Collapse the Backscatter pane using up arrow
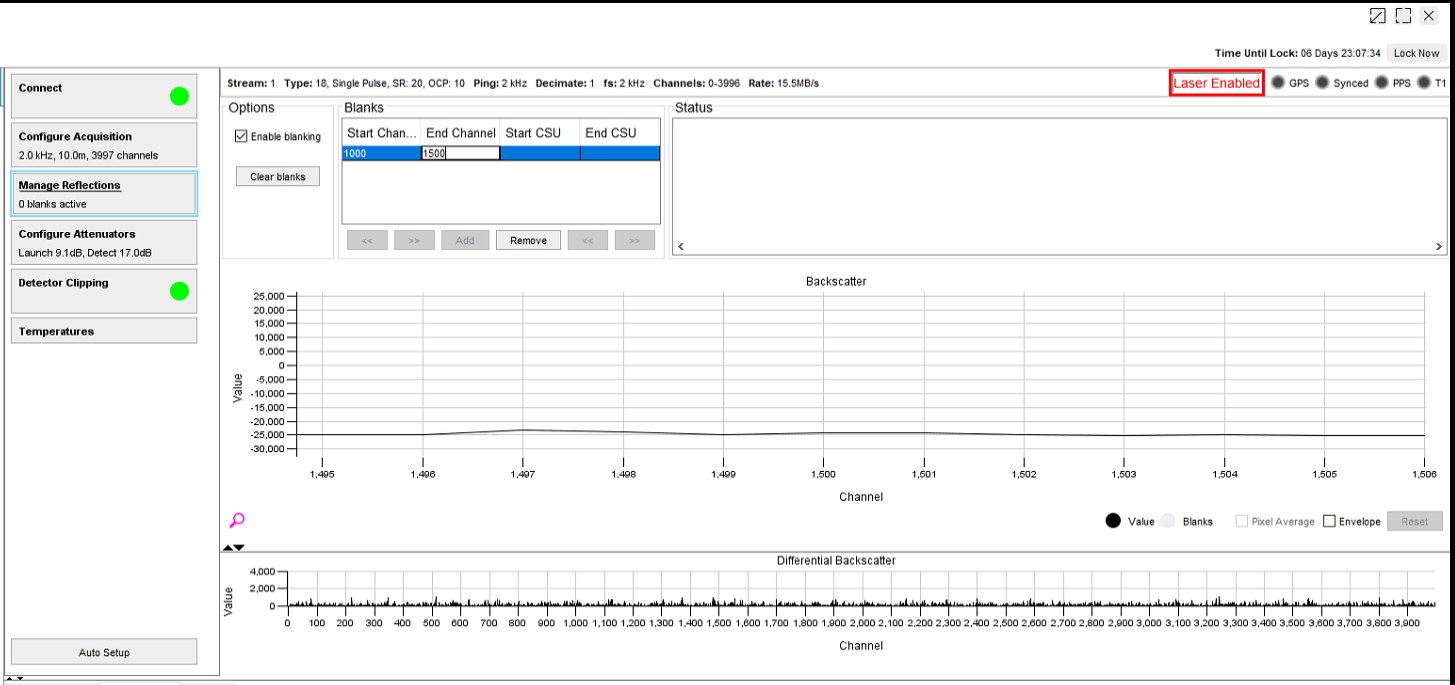Image resolution: width=1455 pixels, height=685 pixels. coord(227,547)
